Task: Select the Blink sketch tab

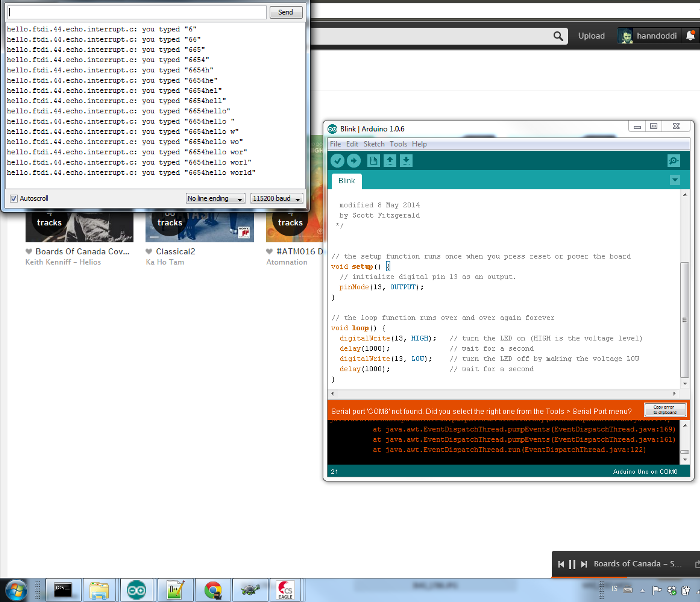Action: point(347,180)
